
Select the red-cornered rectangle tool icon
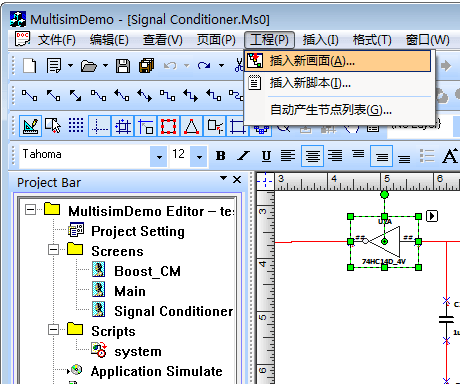[168, 127]
